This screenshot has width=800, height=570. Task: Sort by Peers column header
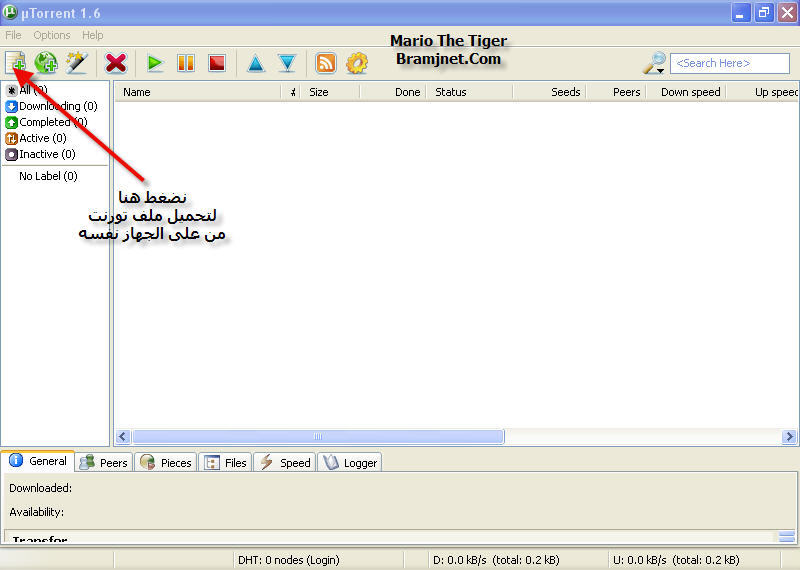[x=616, y=92]
